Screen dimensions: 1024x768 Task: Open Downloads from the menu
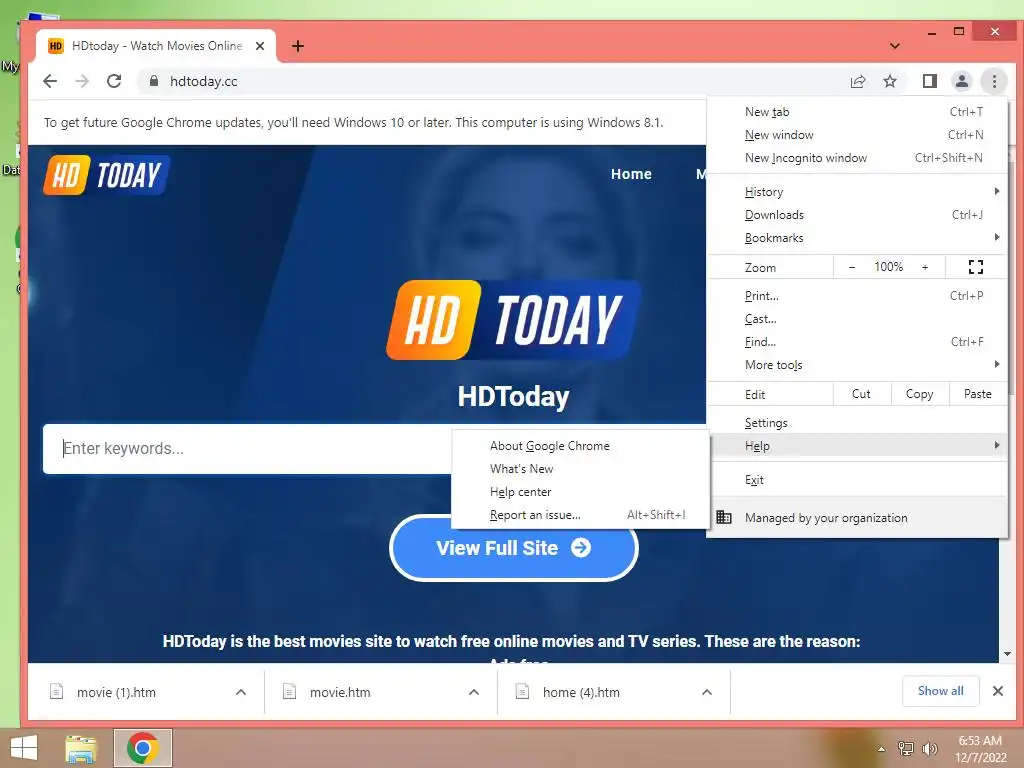(857, 215)
